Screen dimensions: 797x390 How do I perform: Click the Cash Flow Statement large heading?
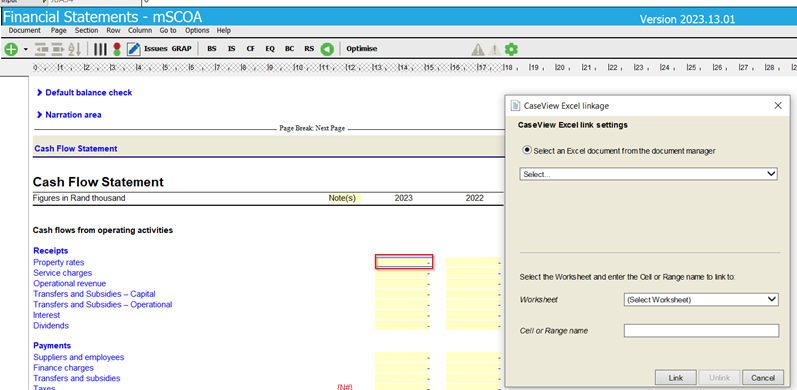98,182
